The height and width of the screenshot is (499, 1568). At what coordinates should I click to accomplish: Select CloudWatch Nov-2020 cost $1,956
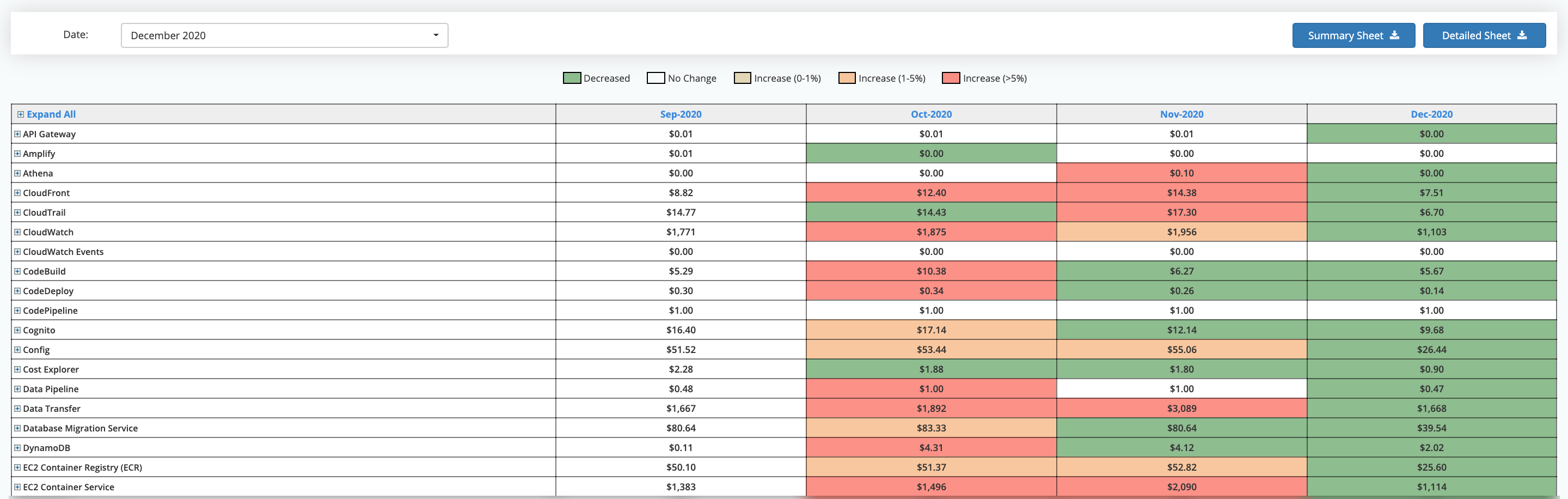1181,232
